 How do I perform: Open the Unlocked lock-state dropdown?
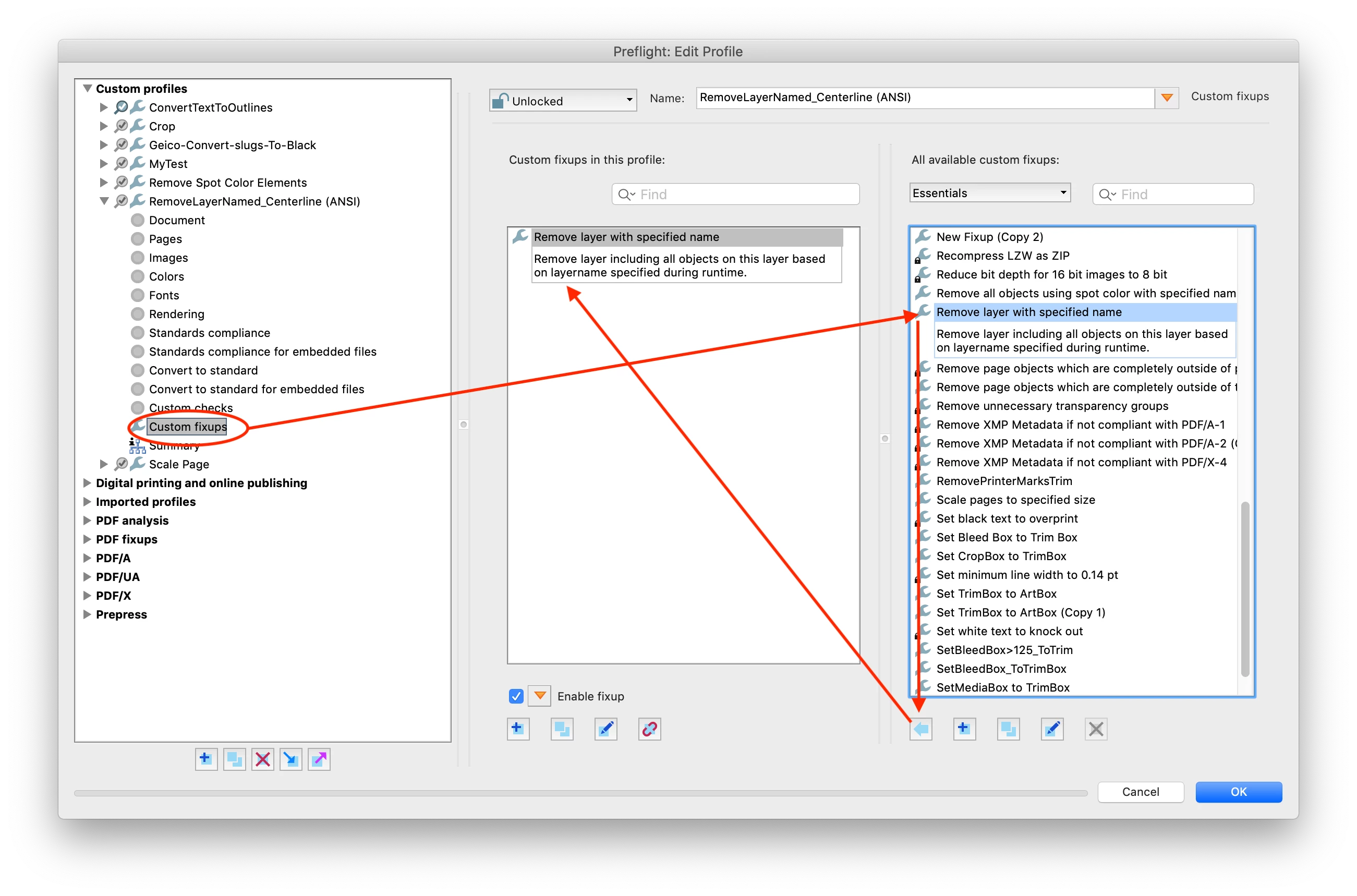click(x=563, y=101)
